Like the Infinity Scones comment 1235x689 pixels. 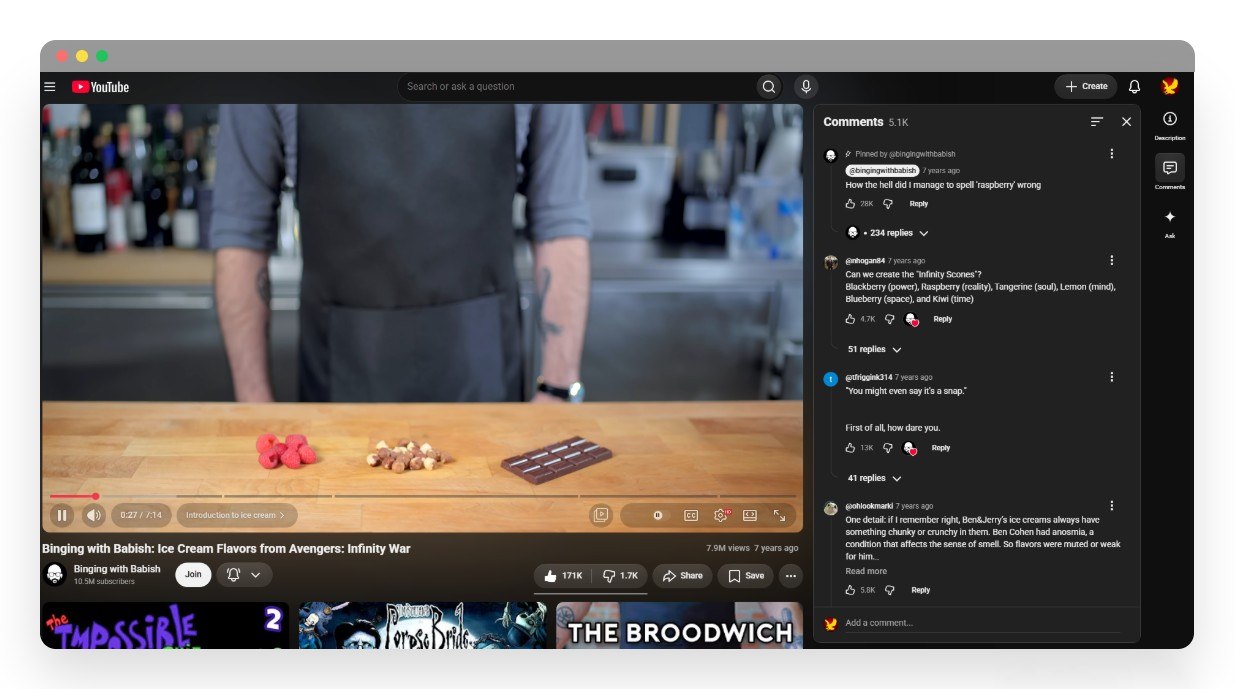(851, 319)
